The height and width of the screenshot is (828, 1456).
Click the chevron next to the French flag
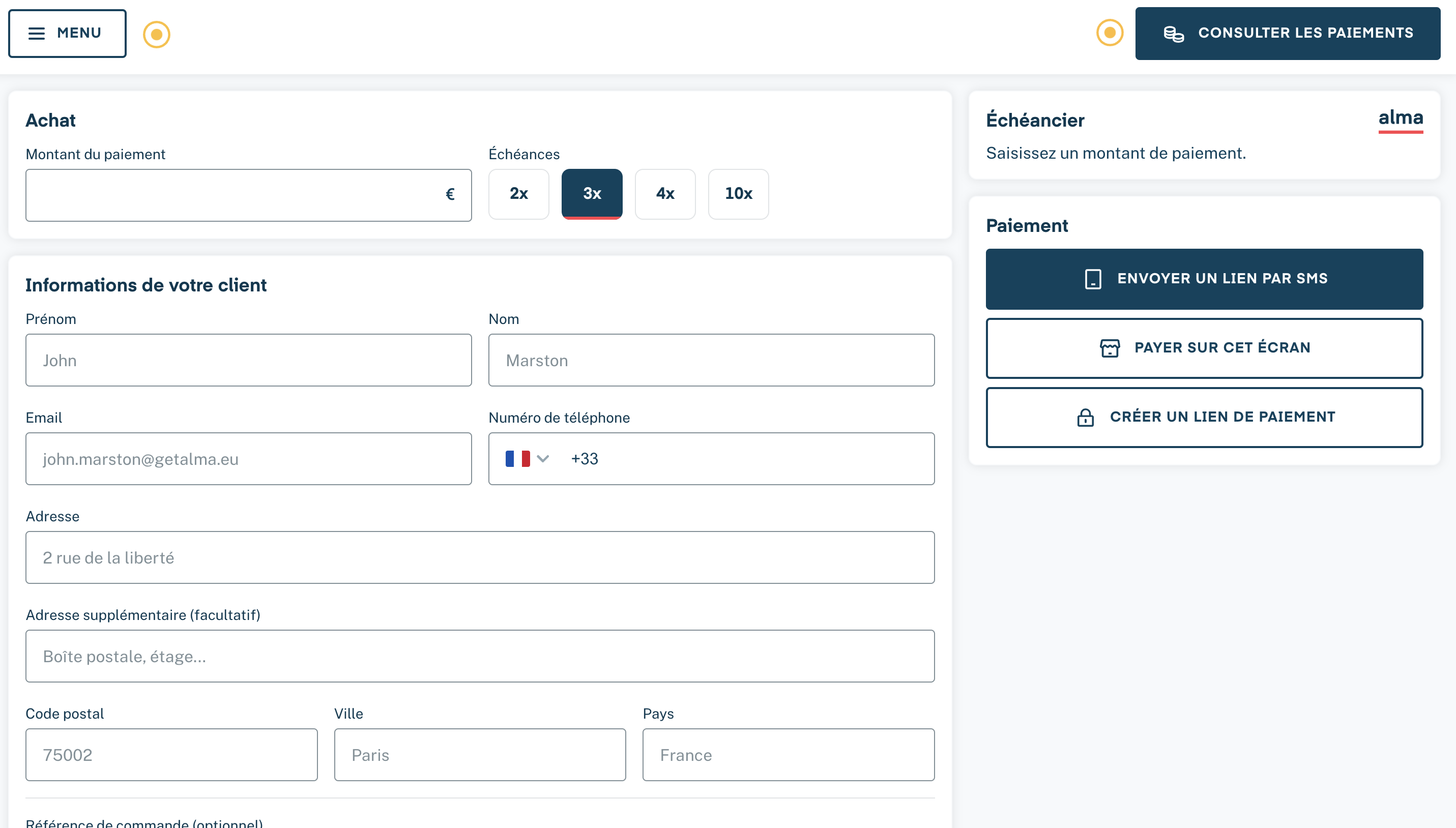point(543,458)
